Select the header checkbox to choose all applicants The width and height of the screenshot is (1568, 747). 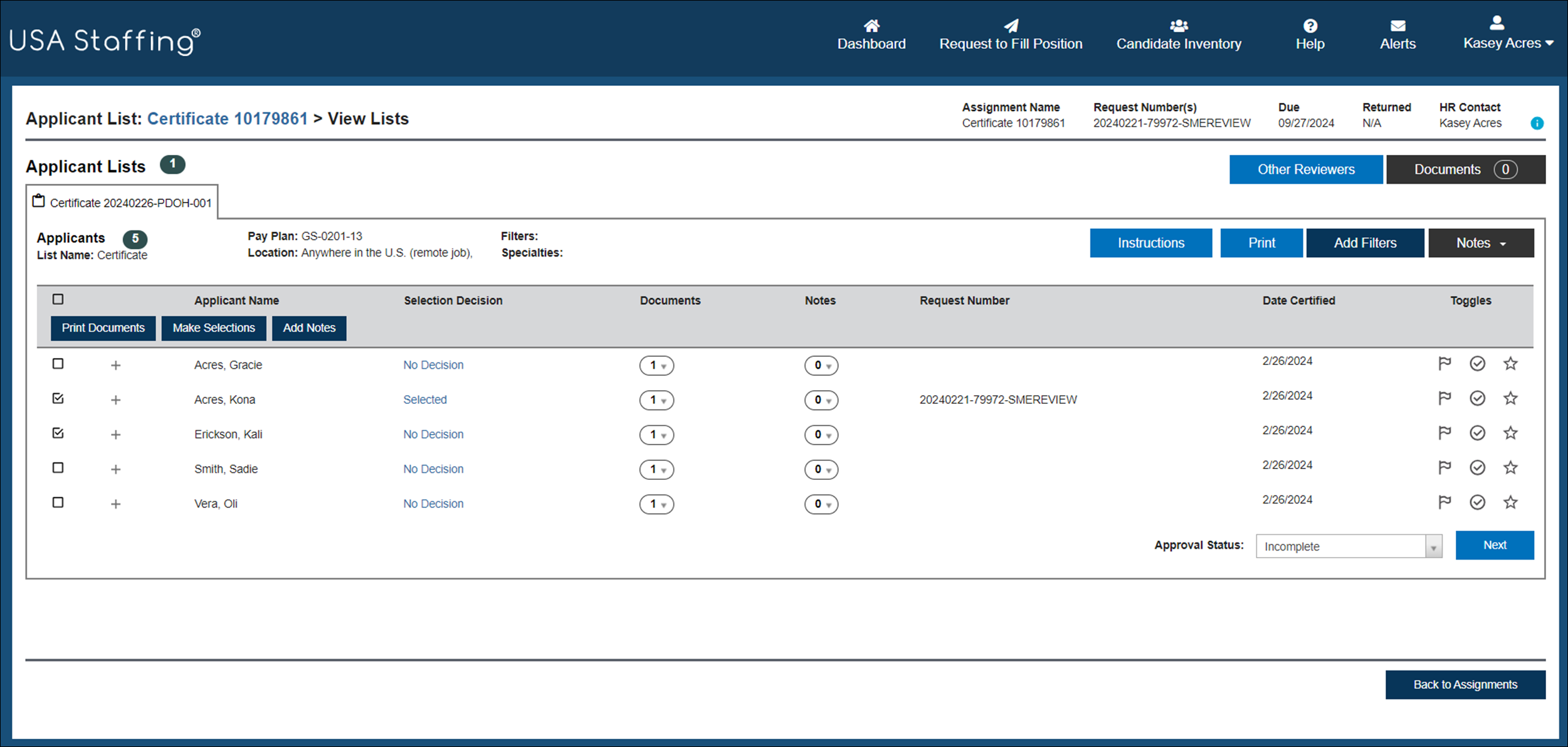[58, 299]
